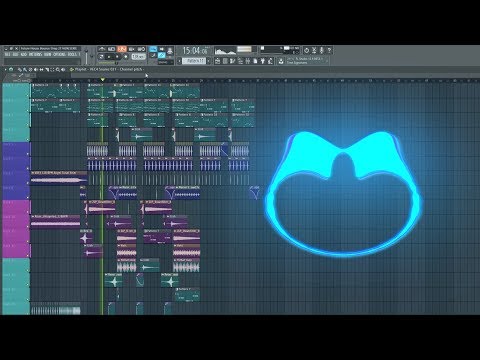Click the transport Record button
Viewport: 480px width, 360px height.
coord(126,56)
